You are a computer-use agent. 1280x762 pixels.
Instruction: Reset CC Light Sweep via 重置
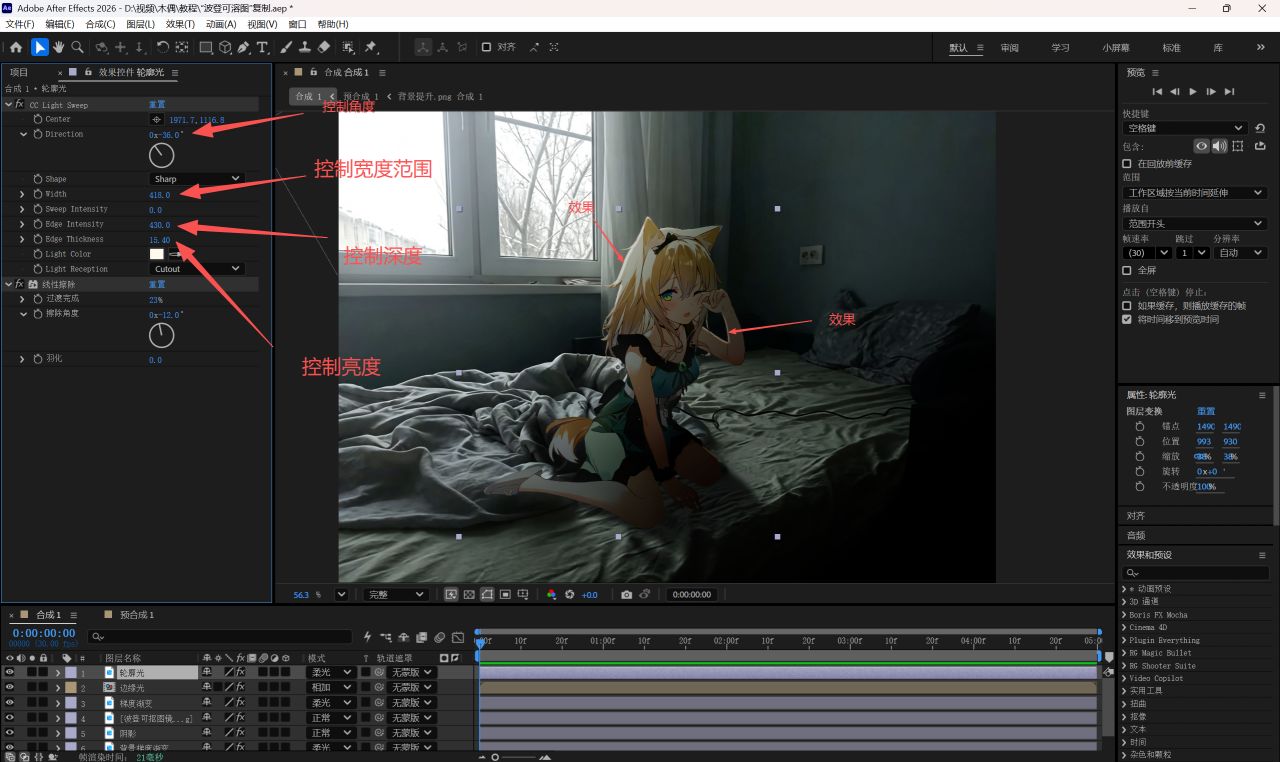[x=157, y=104]
